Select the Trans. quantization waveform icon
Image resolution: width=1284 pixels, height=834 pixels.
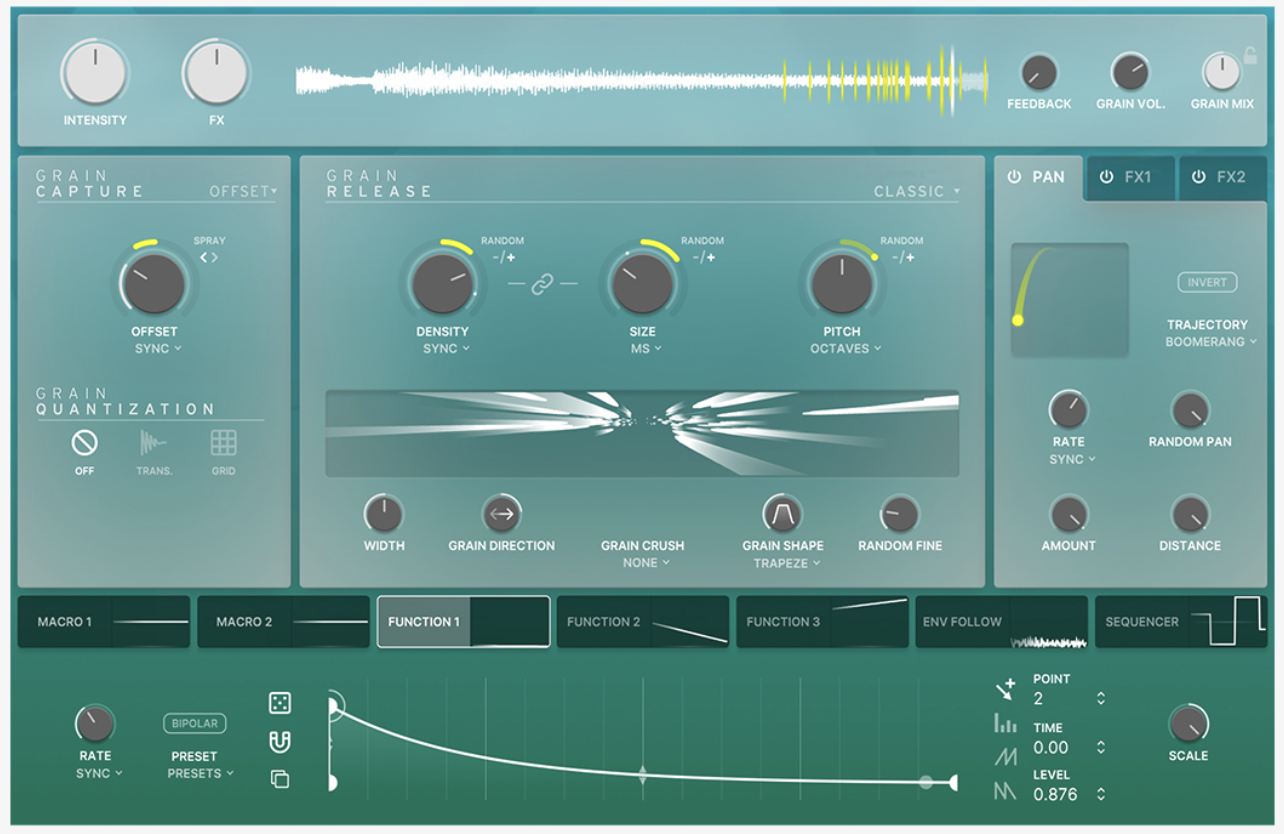(153, 442)
